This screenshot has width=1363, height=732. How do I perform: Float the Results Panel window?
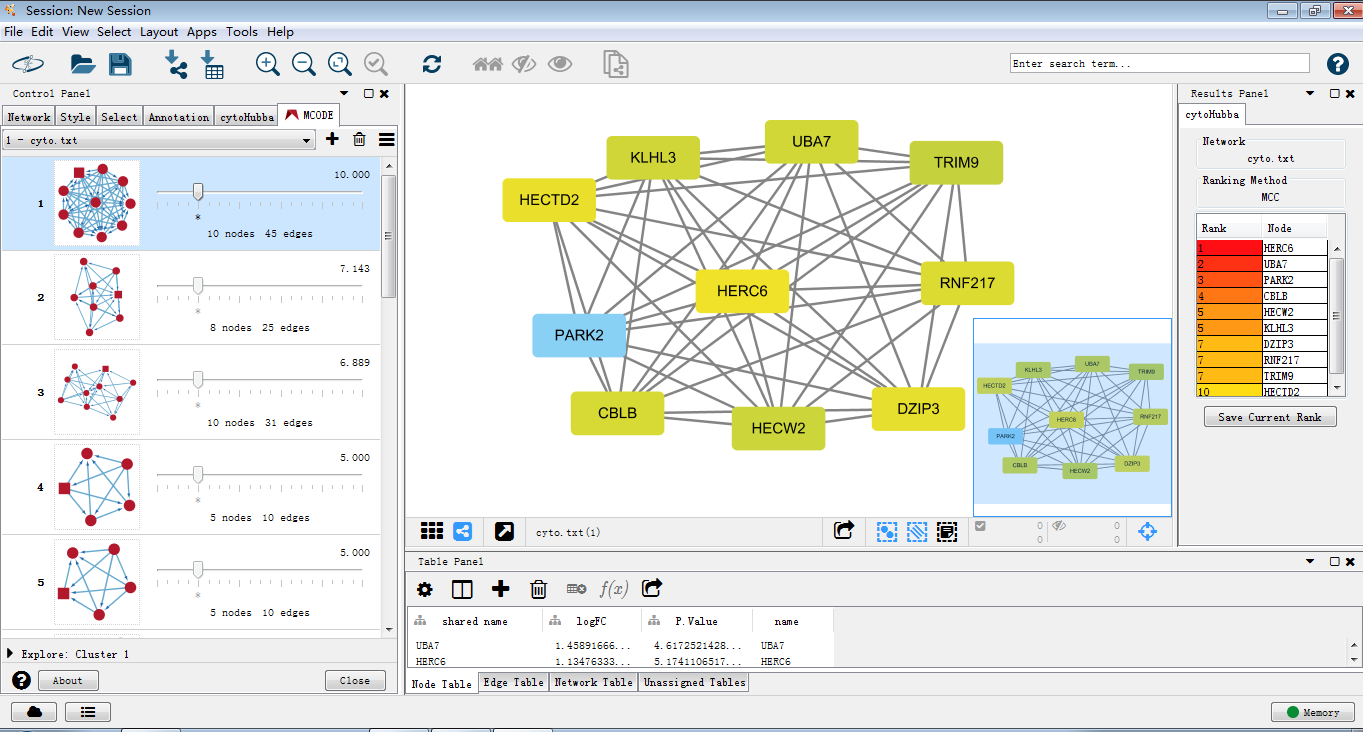(x=1335, y=93)
